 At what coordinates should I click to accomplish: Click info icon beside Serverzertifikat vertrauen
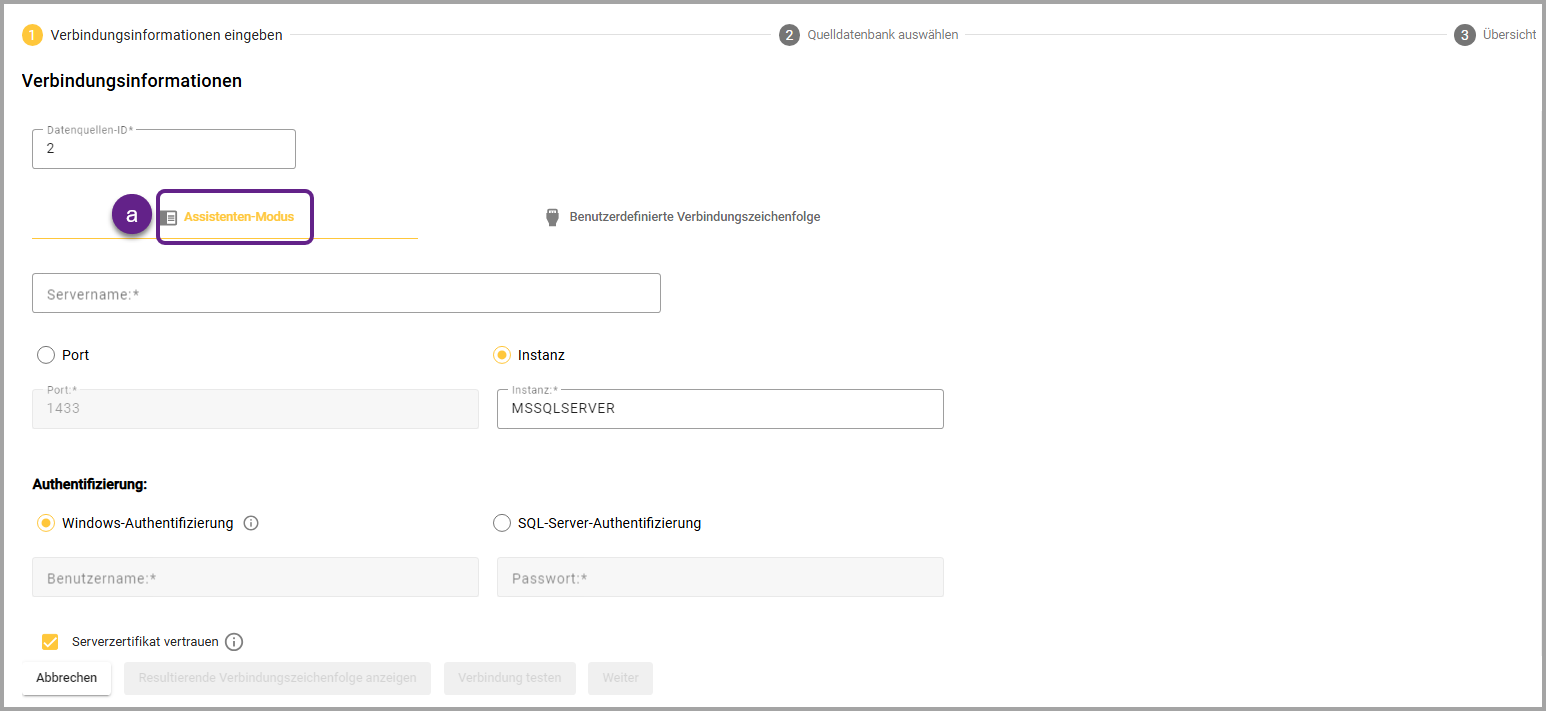coord(234,642)
